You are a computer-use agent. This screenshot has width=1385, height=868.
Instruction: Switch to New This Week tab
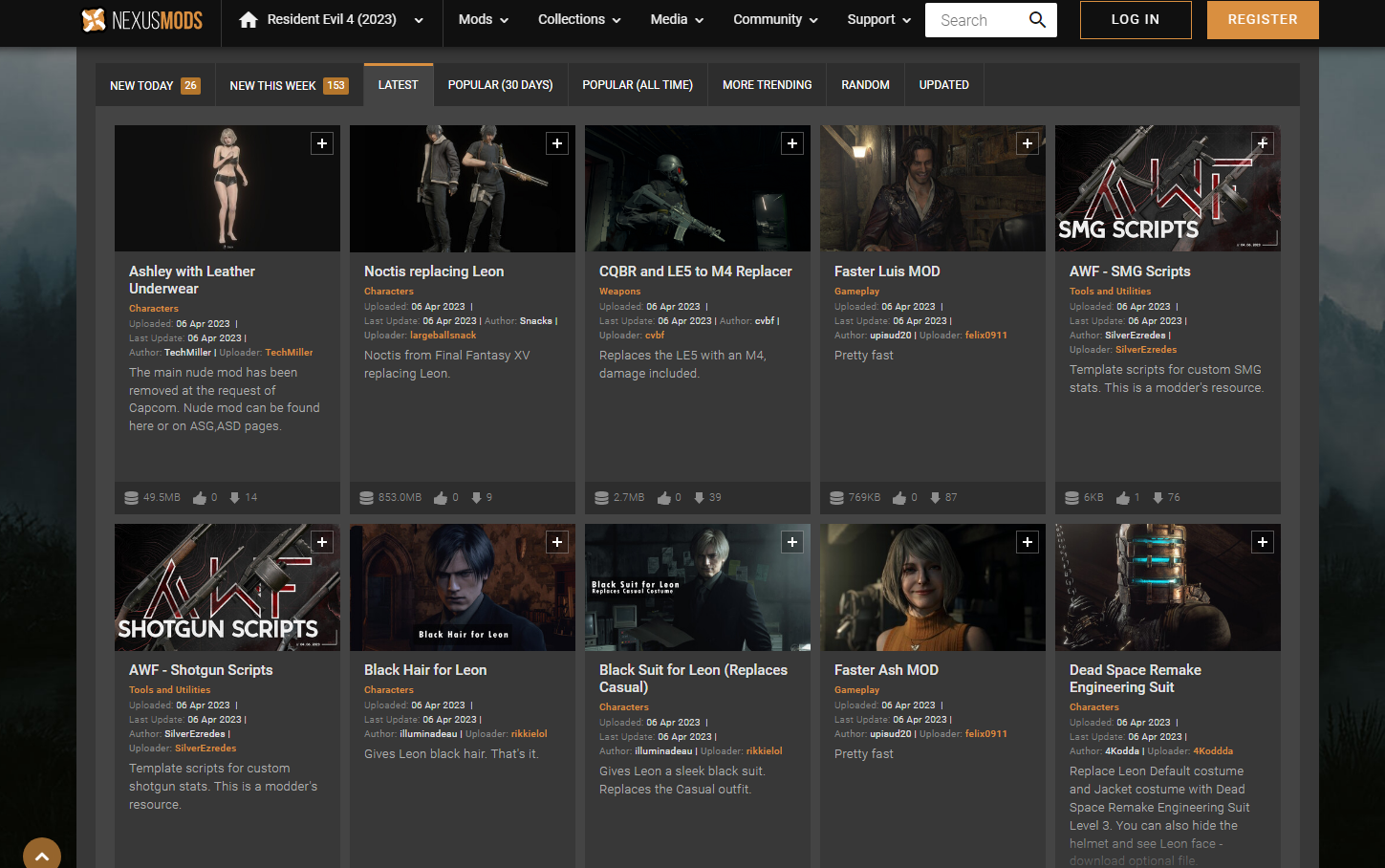point(290,85)
